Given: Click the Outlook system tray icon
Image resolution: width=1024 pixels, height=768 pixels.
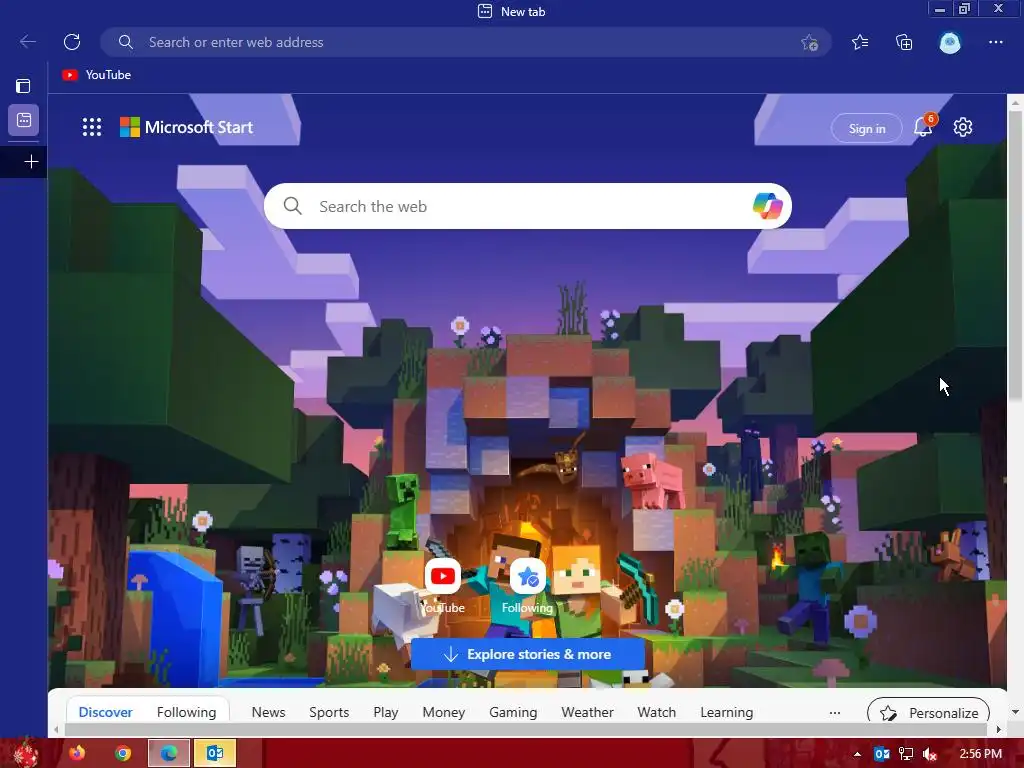Looking at the screenshot, I should tap(882, 754).
